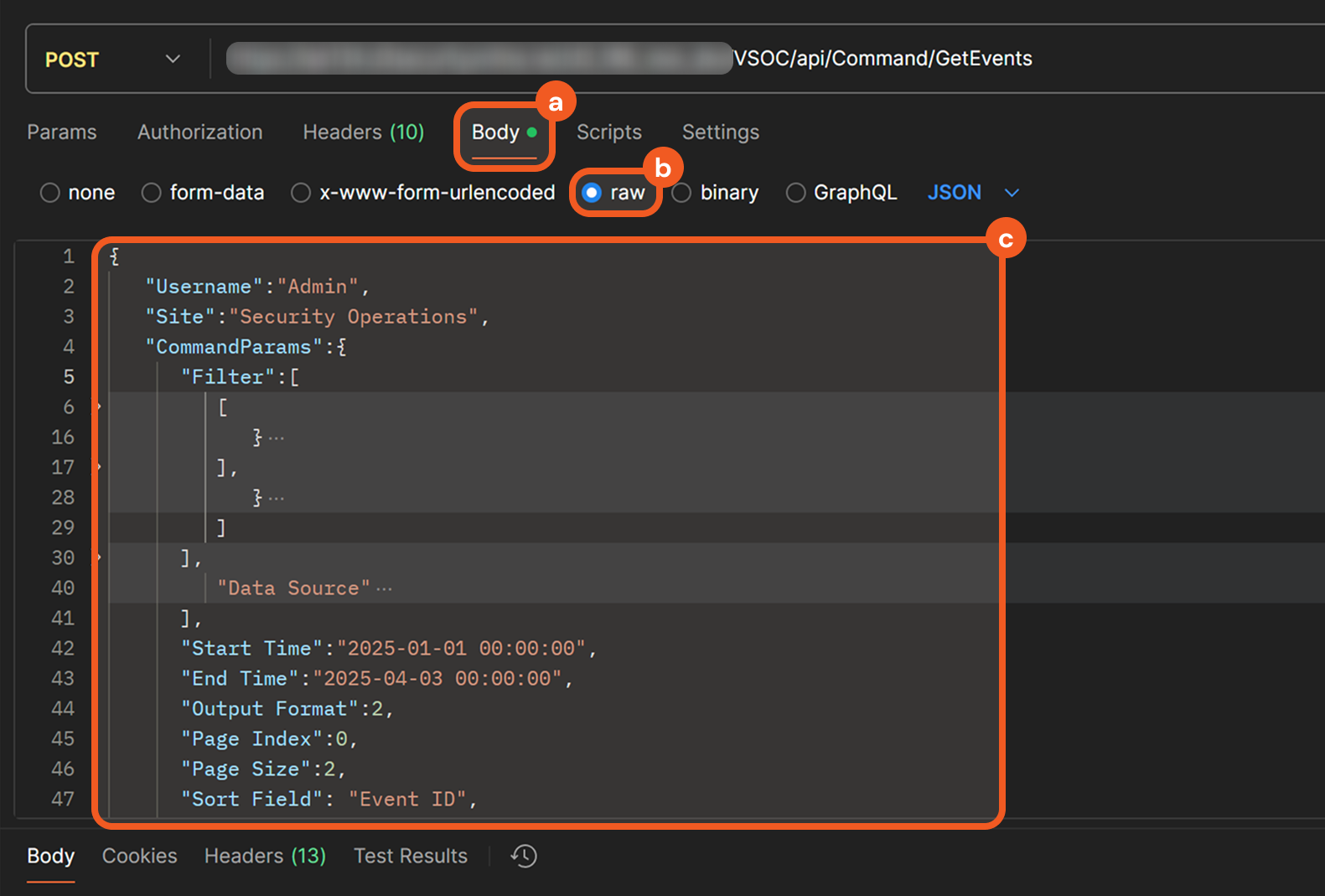Pick the binary body option
The width and height of the screenshot is (1325, 896).
[x=682, y=193]
